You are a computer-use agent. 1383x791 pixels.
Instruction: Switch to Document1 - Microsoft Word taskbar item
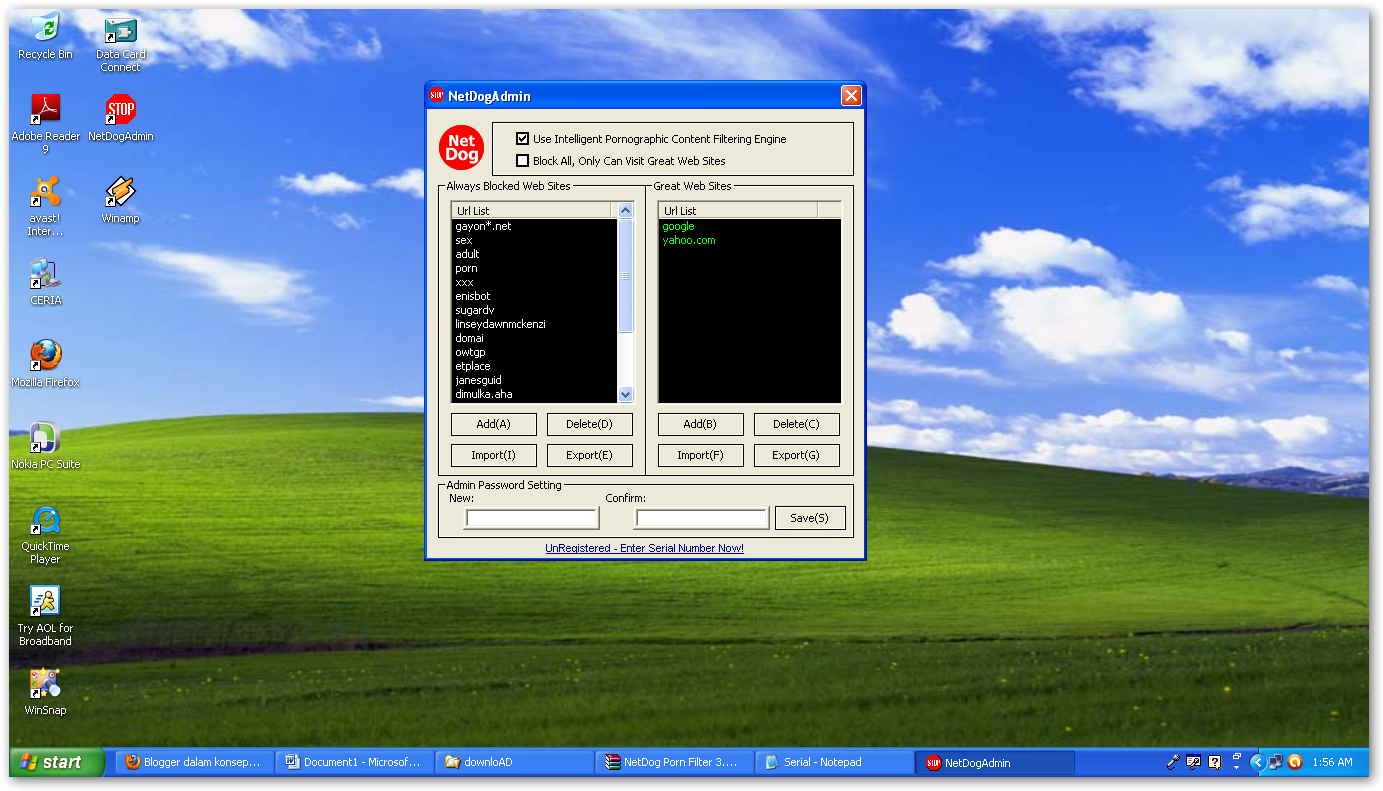click(x=354, y=762)
